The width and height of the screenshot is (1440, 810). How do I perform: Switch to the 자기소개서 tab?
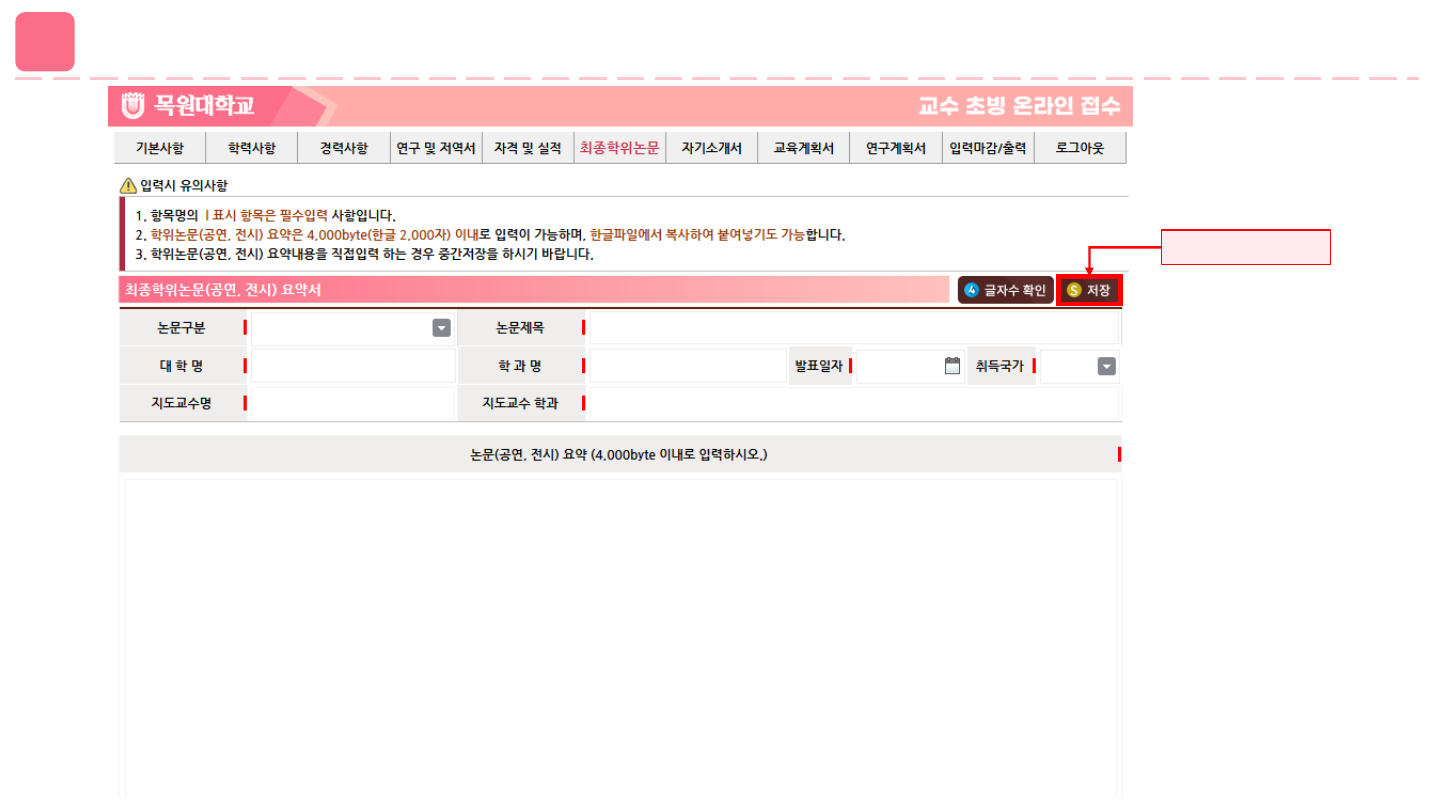[711, 148]
